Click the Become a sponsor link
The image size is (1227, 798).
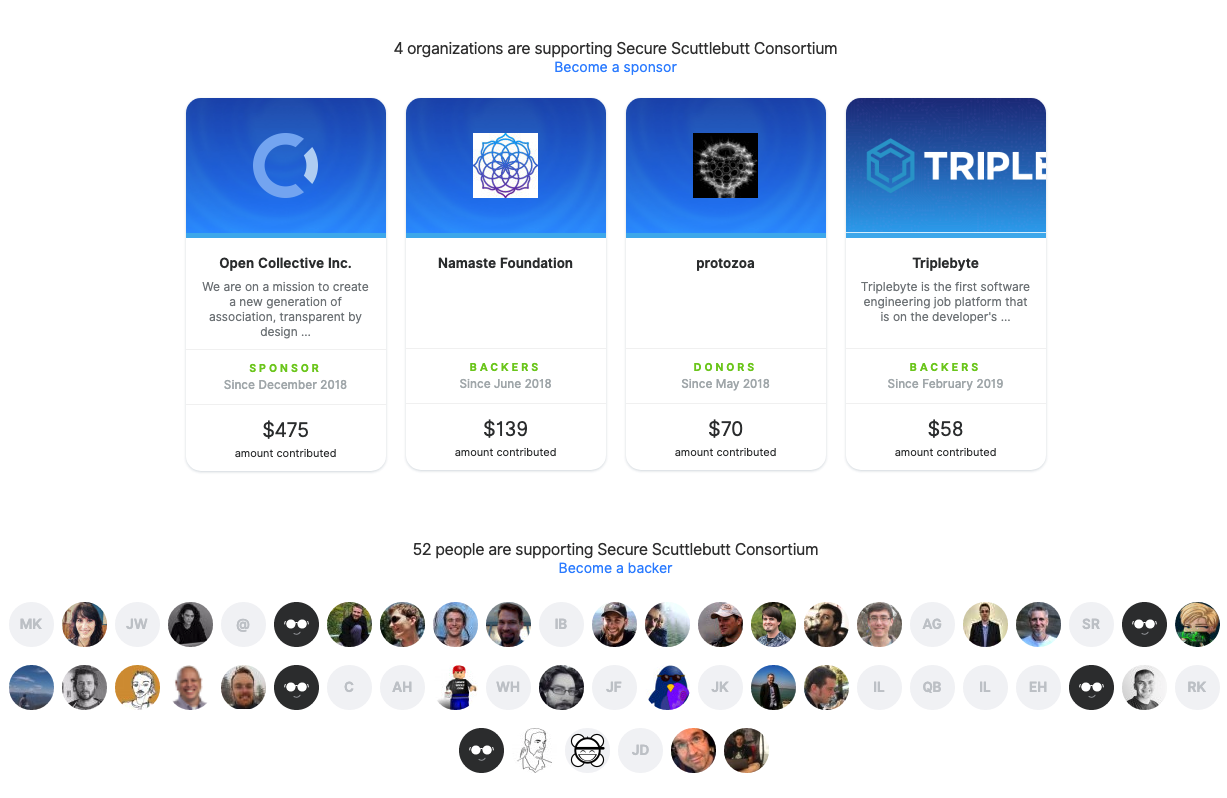[x=616, y=67]
